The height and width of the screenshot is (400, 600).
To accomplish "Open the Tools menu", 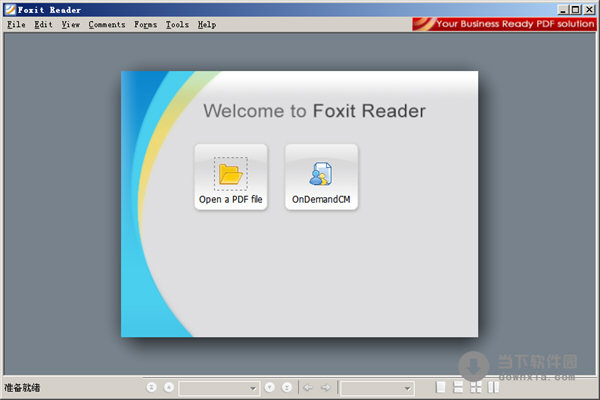I will click(177, 24).
